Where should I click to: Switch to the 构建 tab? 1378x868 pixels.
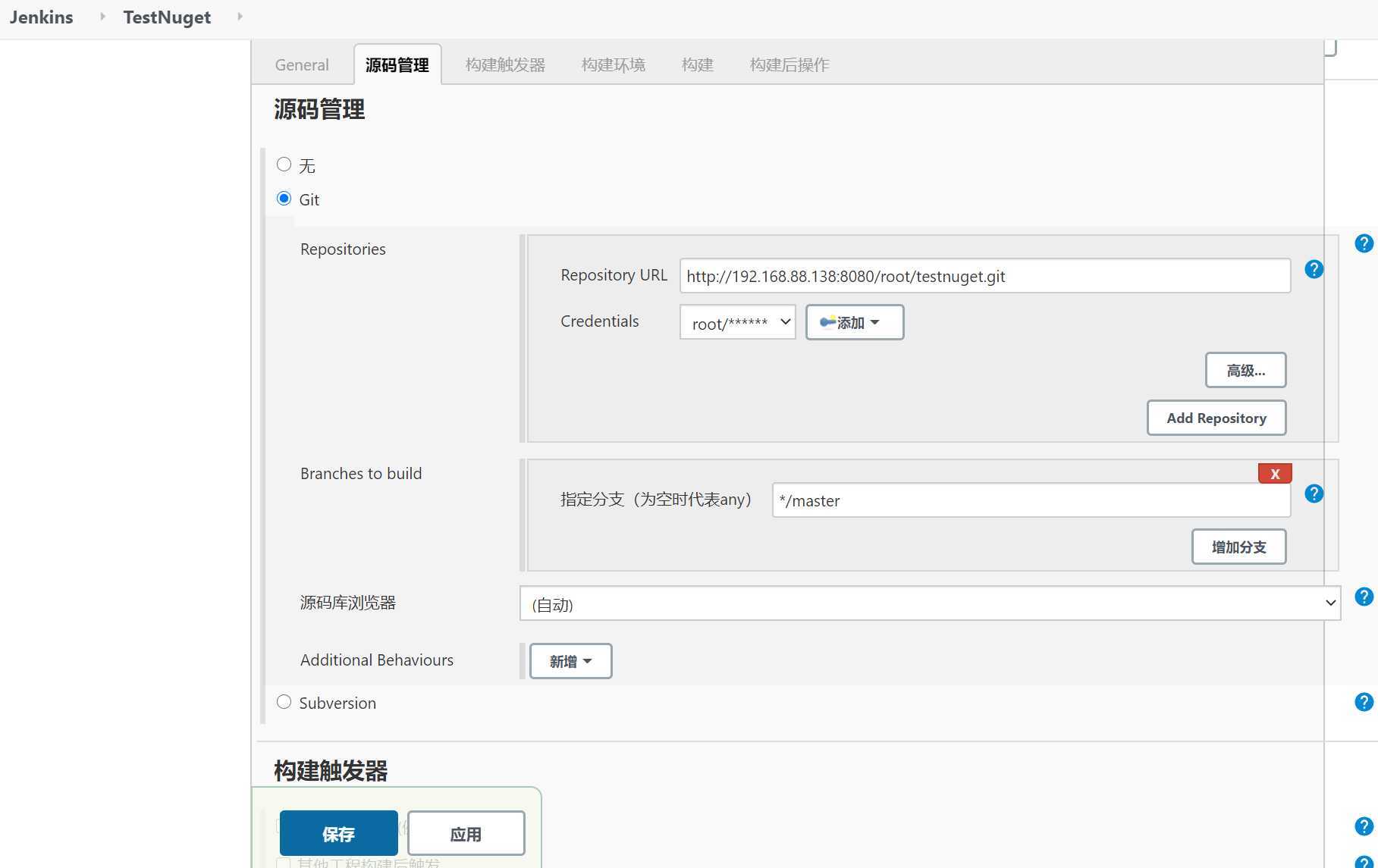pyautogui.click(x=698, y=65)
